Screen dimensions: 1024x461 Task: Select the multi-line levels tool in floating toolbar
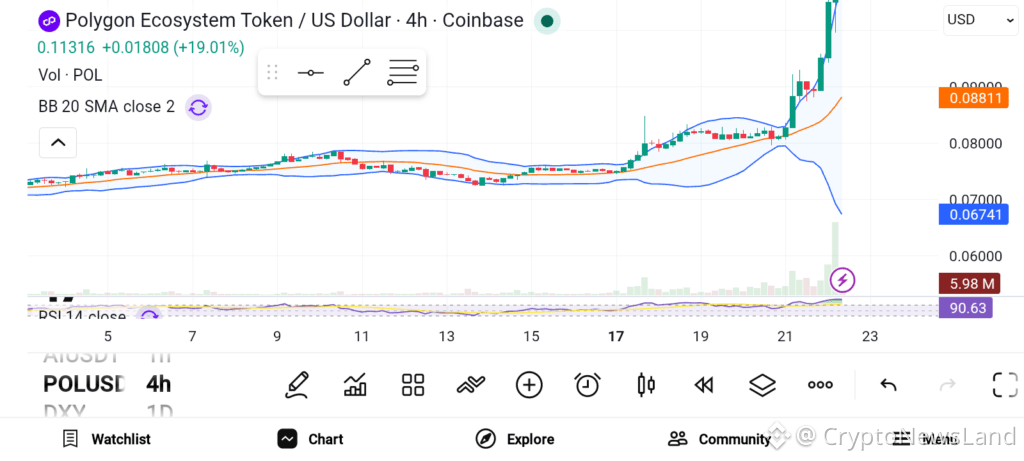[x=403, y=72]
